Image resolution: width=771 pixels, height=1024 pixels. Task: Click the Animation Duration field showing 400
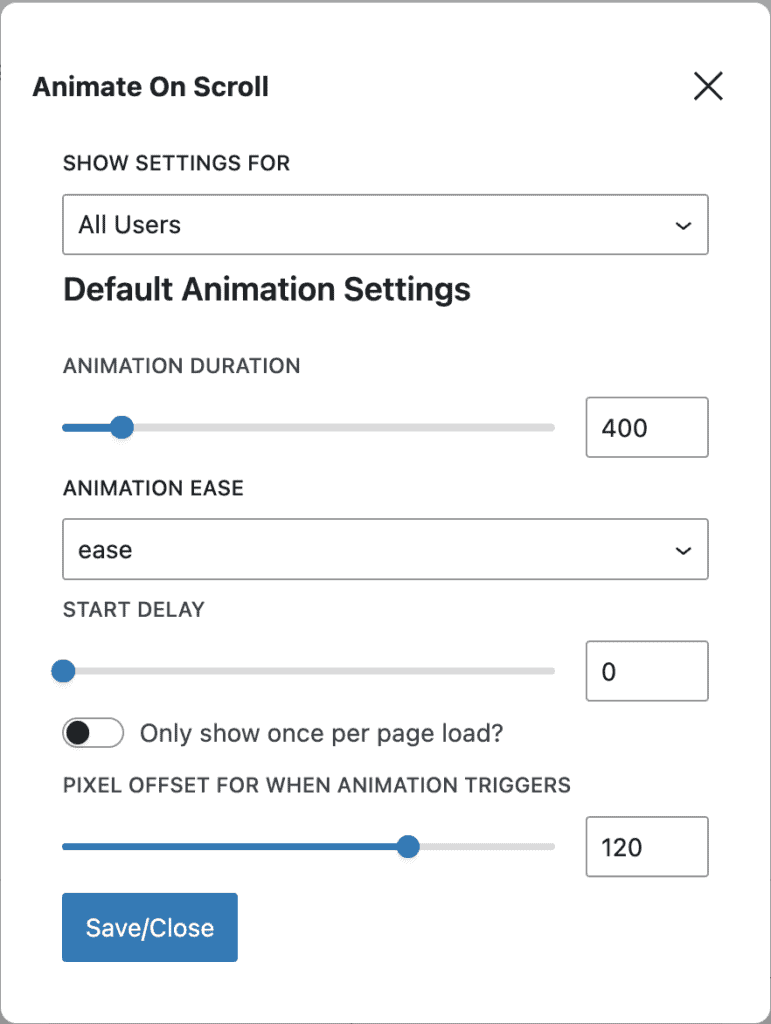(x=646, y=428)
